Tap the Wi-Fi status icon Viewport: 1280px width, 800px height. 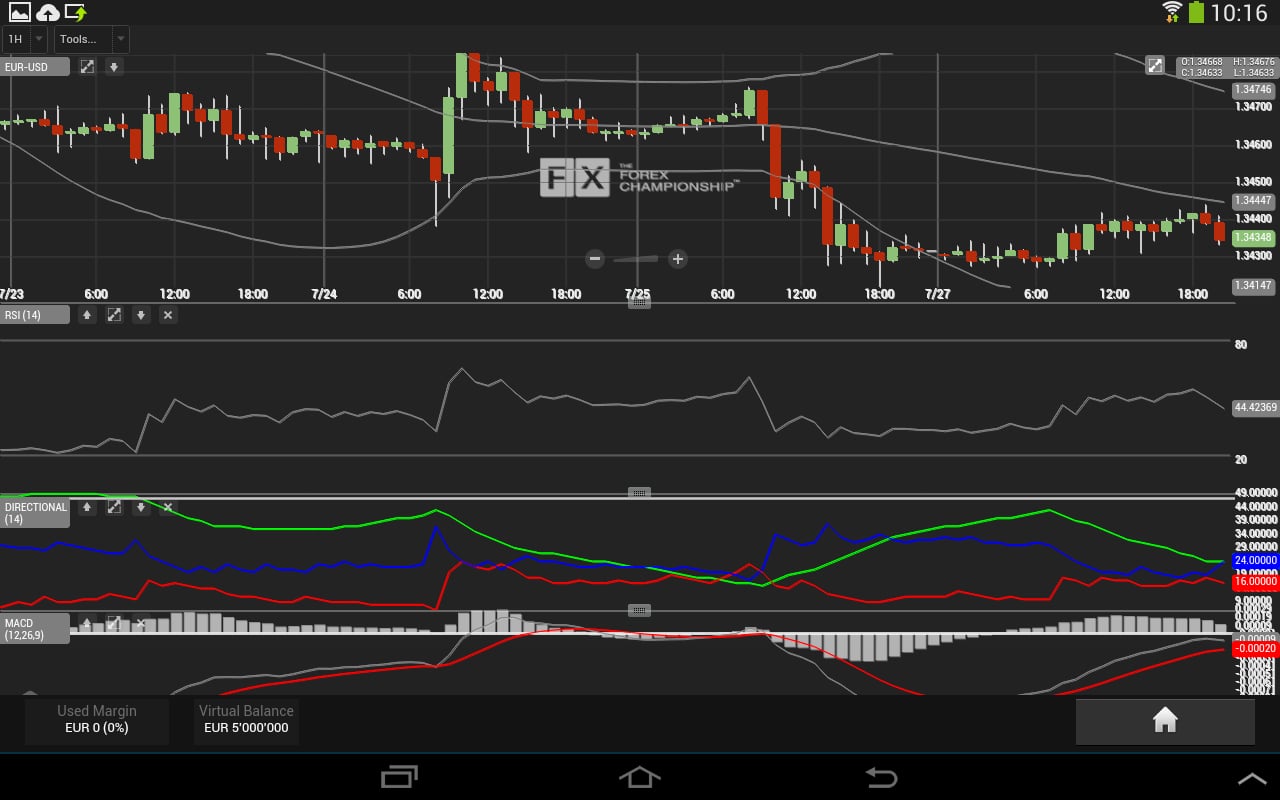1172,12
